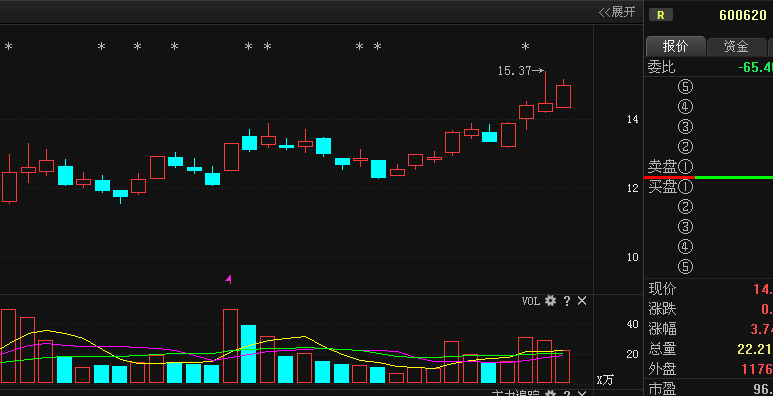Image resolution: width=773 pixels, height=396 pixels.
Task: Click the magenta flag marker below the candles
Action: [229, 279]
